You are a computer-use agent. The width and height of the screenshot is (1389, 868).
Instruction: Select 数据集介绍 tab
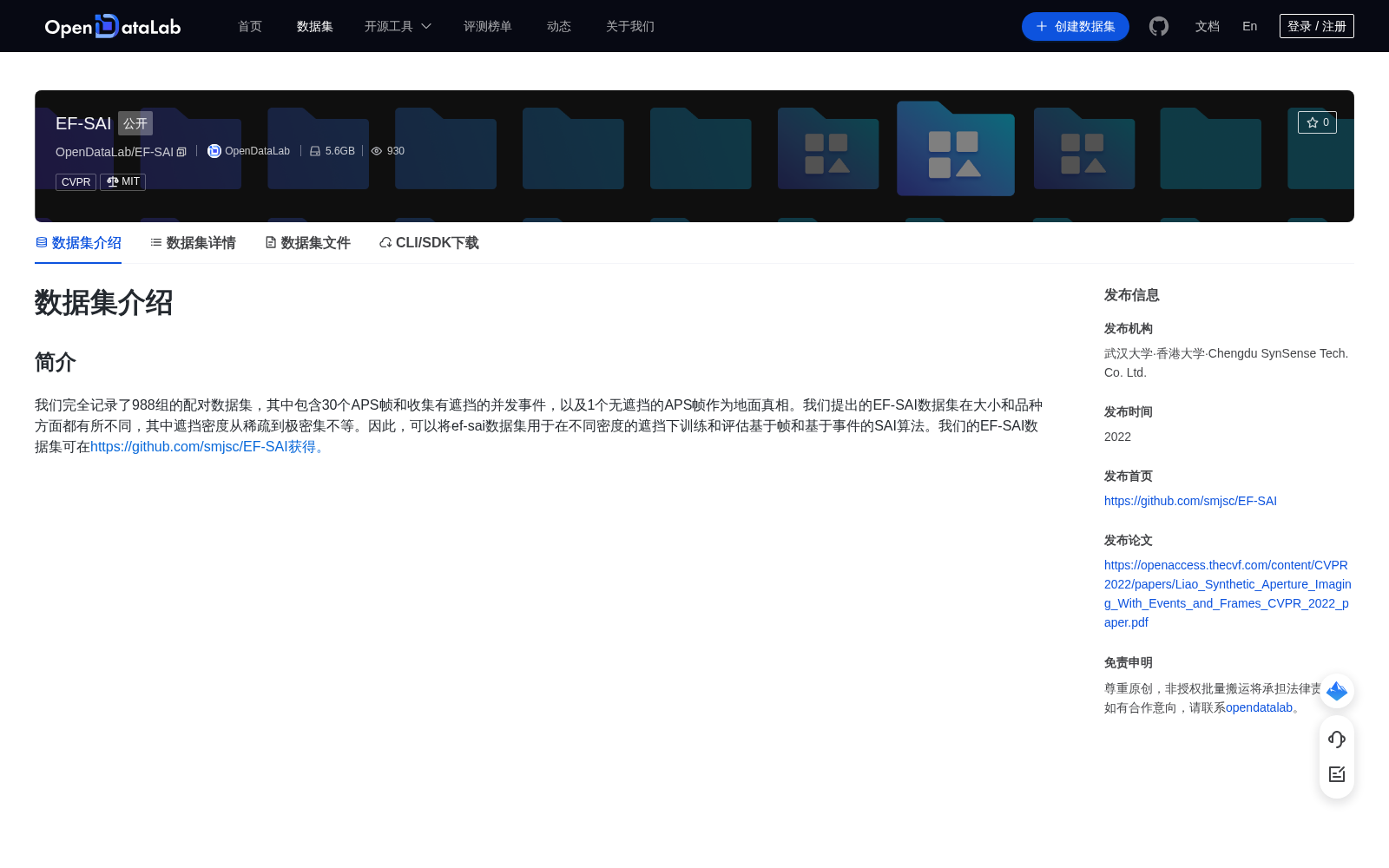(x=78, y=243)
